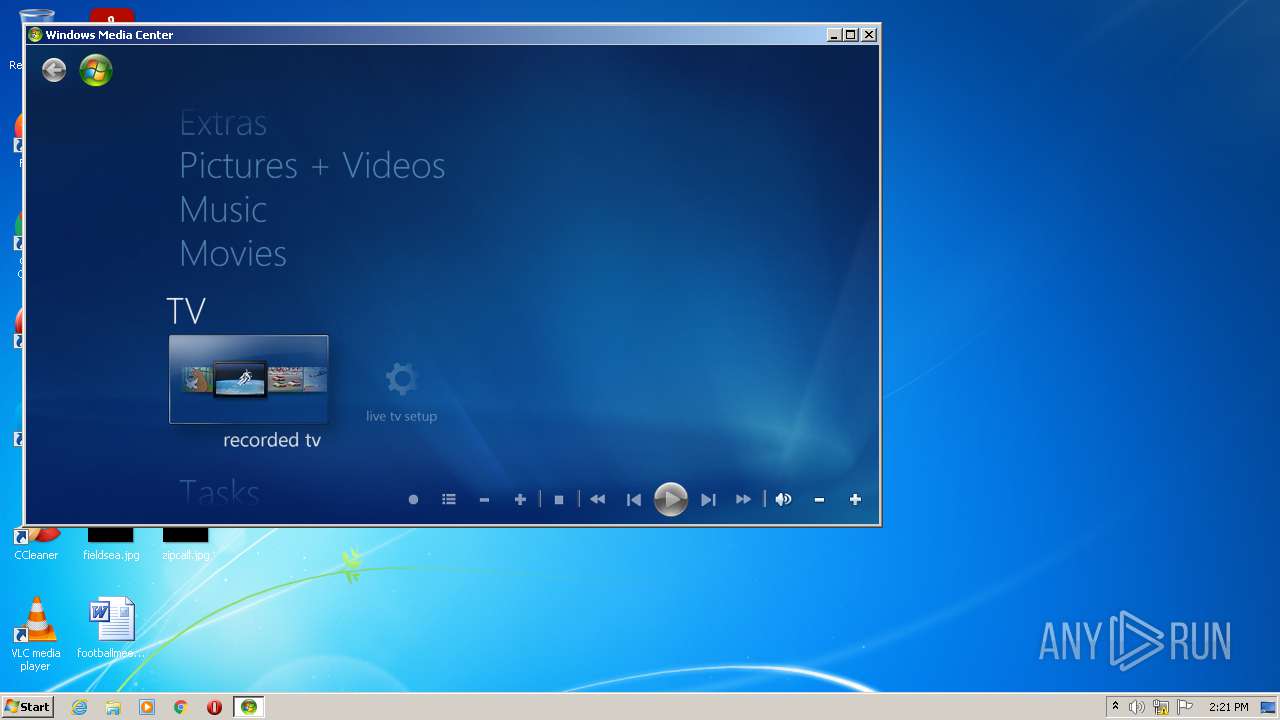Image resolution: width=1280 pixels, height=720 pixels.
Task: Maximize the Windows Media Center window
Action: pyautogui.click(x=851, y=35)
